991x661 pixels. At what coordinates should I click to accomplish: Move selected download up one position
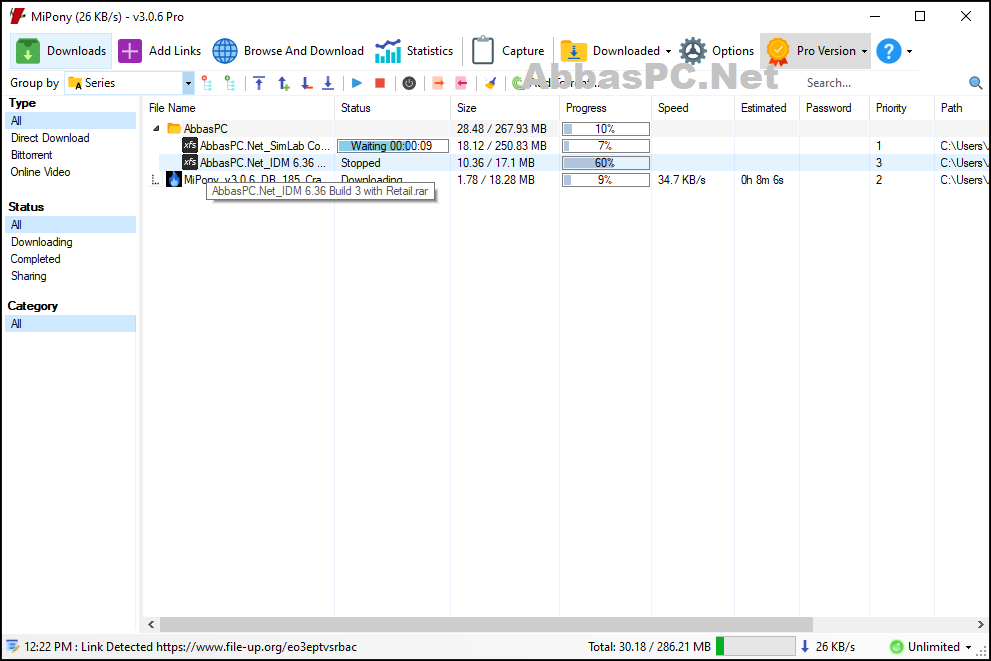pyautogui.click(x=283, y=83)
